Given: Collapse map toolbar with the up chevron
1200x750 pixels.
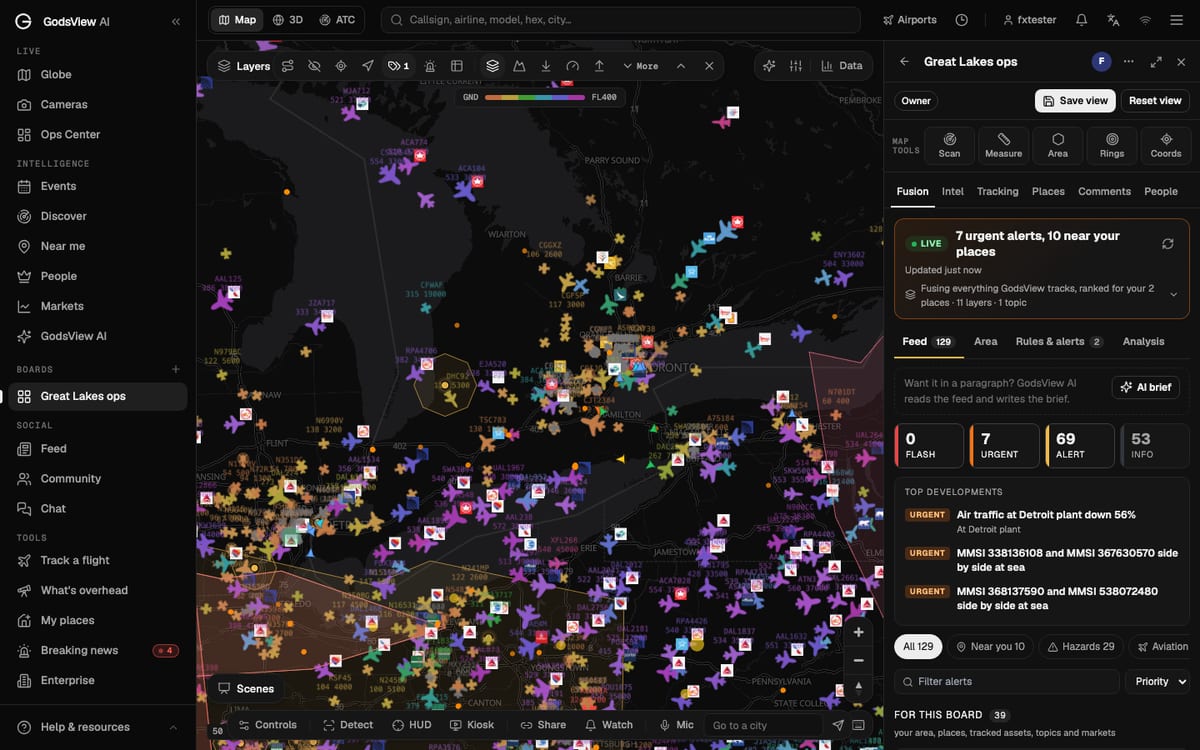Looking at the screenshot, I should click(681, 66).
